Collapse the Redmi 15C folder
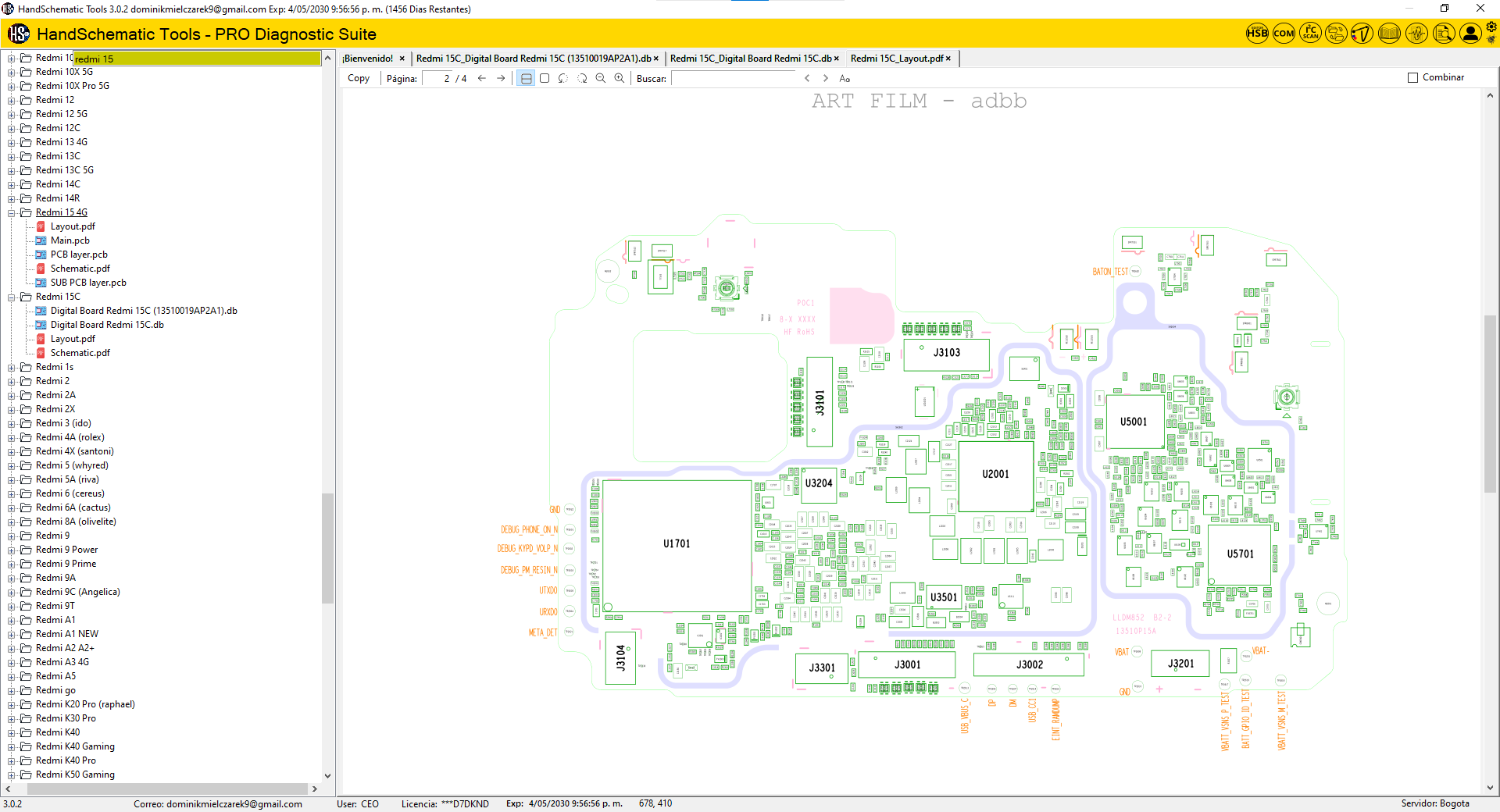1500x812 pixels. [x=12, y=297]
